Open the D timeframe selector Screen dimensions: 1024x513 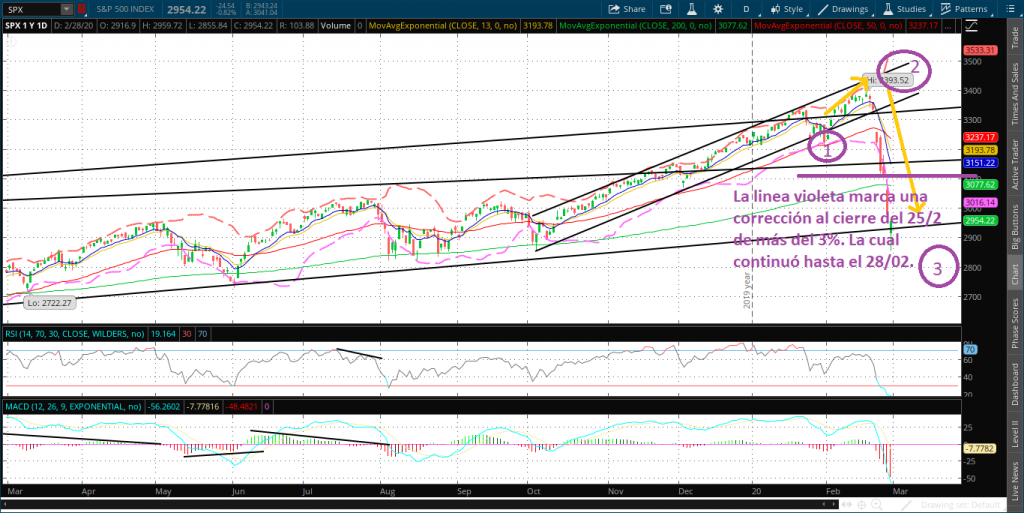[x=746, y=9]
